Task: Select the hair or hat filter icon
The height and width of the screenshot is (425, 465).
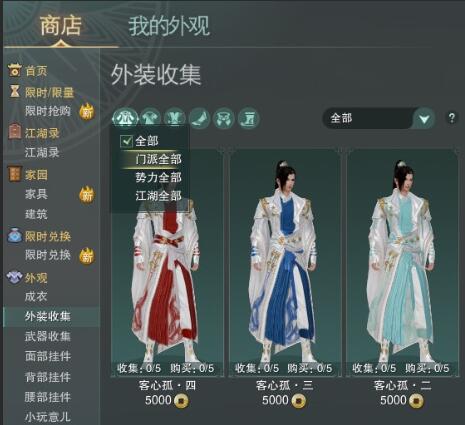Action: [200, 119]
